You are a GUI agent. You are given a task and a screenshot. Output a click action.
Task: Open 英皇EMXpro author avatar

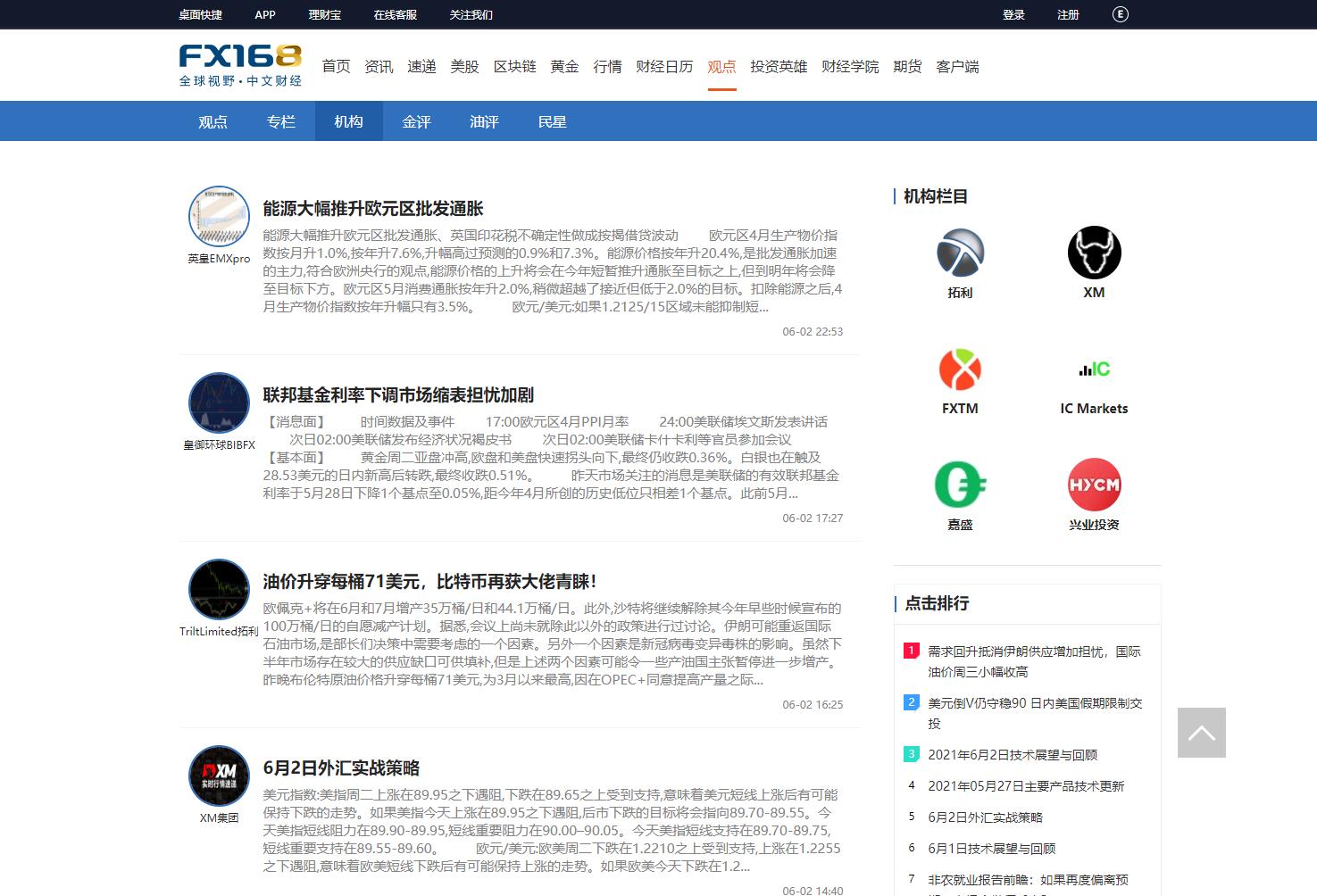click(219, 216)
